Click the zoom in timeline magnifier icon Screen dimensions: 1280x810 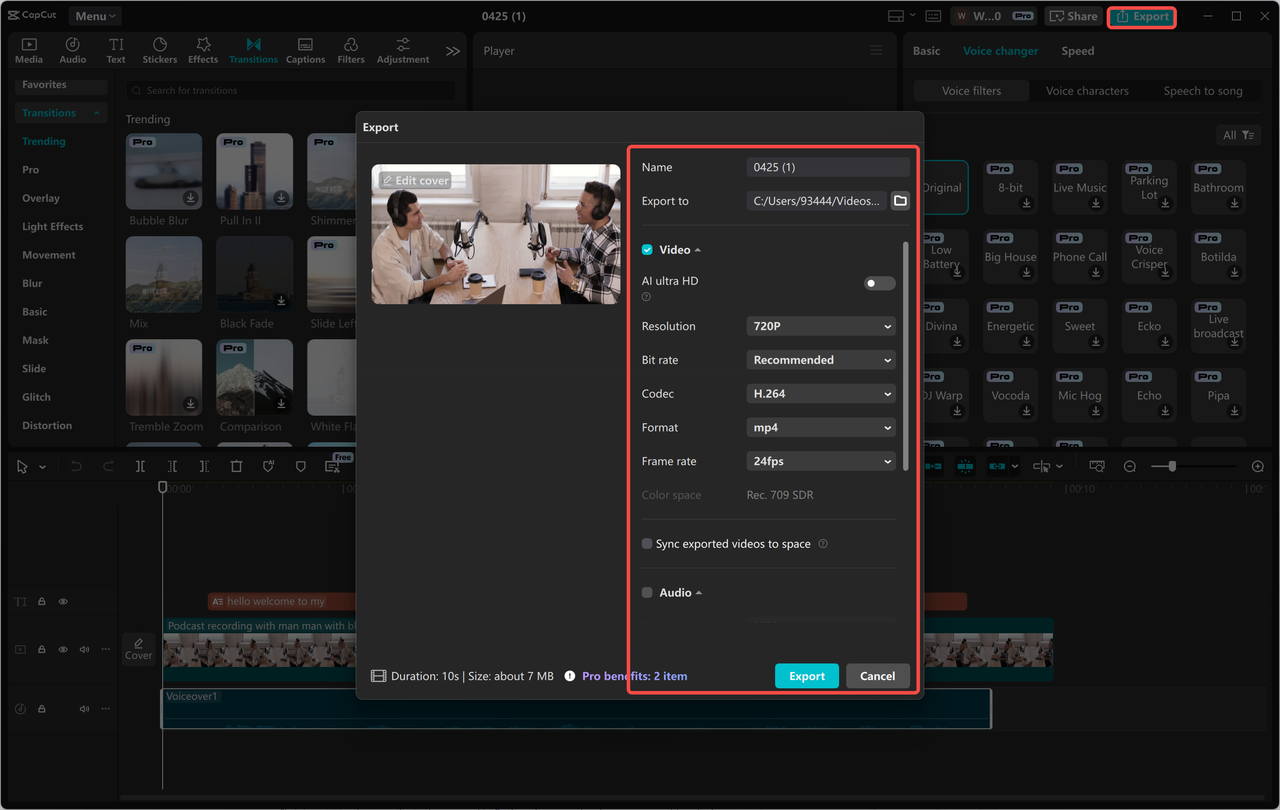tap(1258, 467)
